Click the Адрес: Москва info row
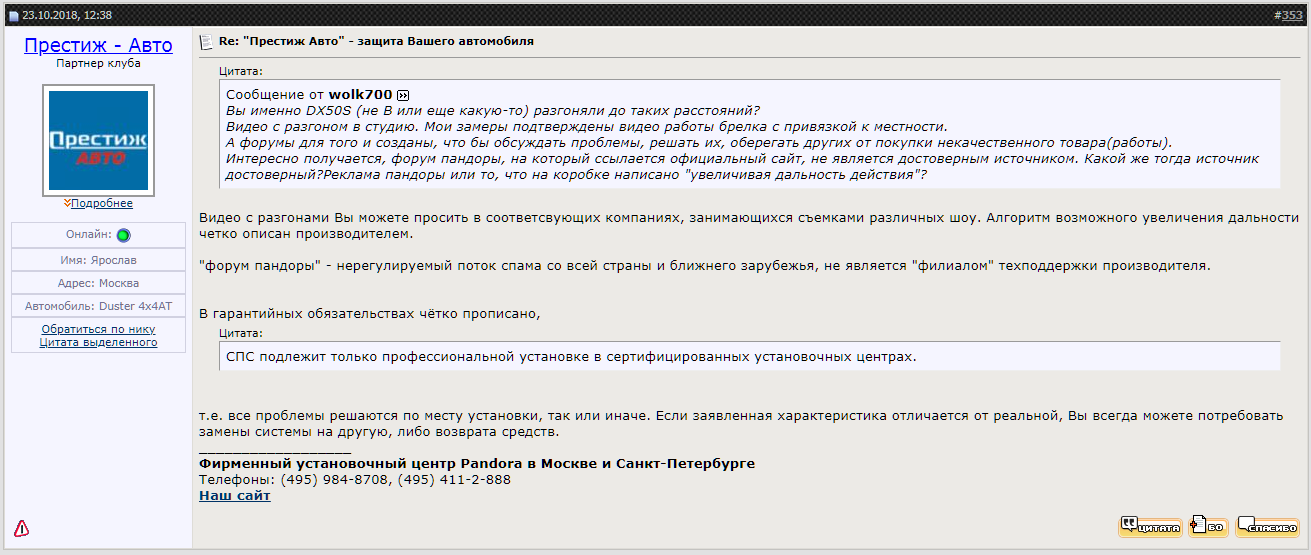 click(x=98, y=283)
